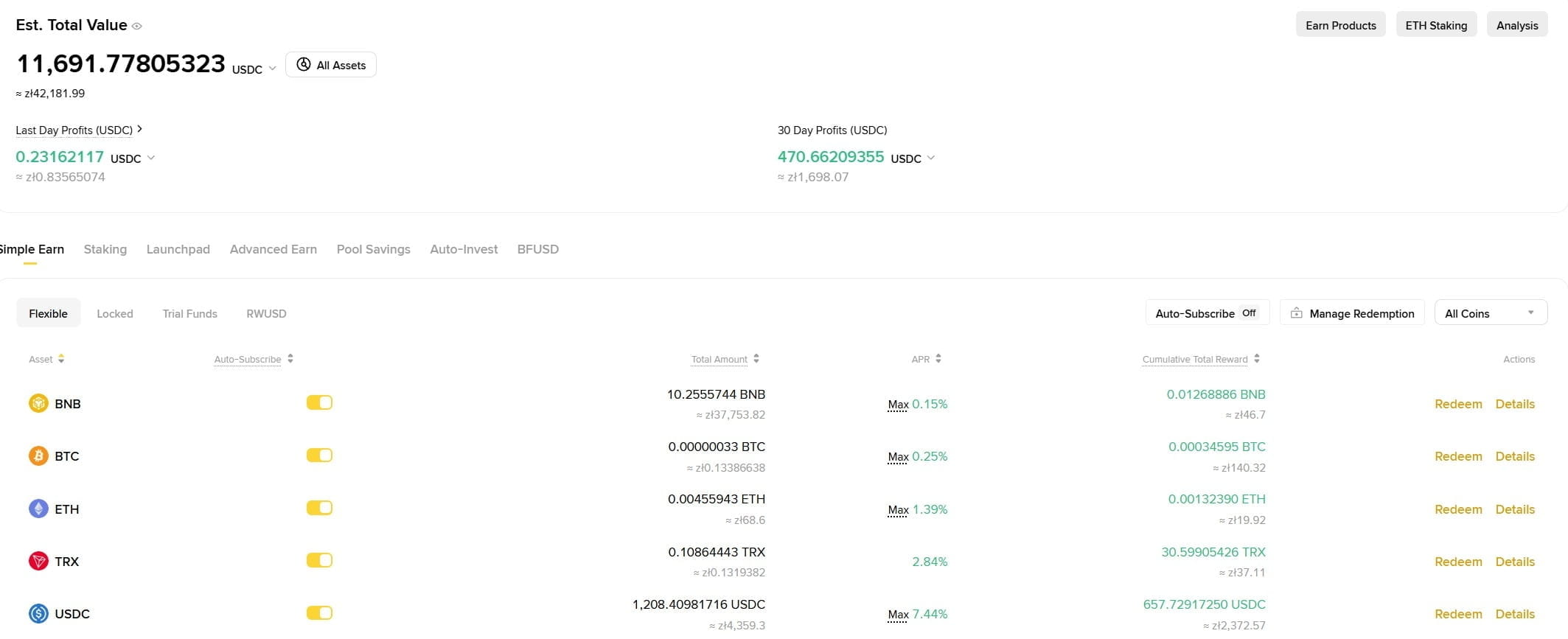Select the Locked sub-tab
1568x639 pixels.
(115, 313)
